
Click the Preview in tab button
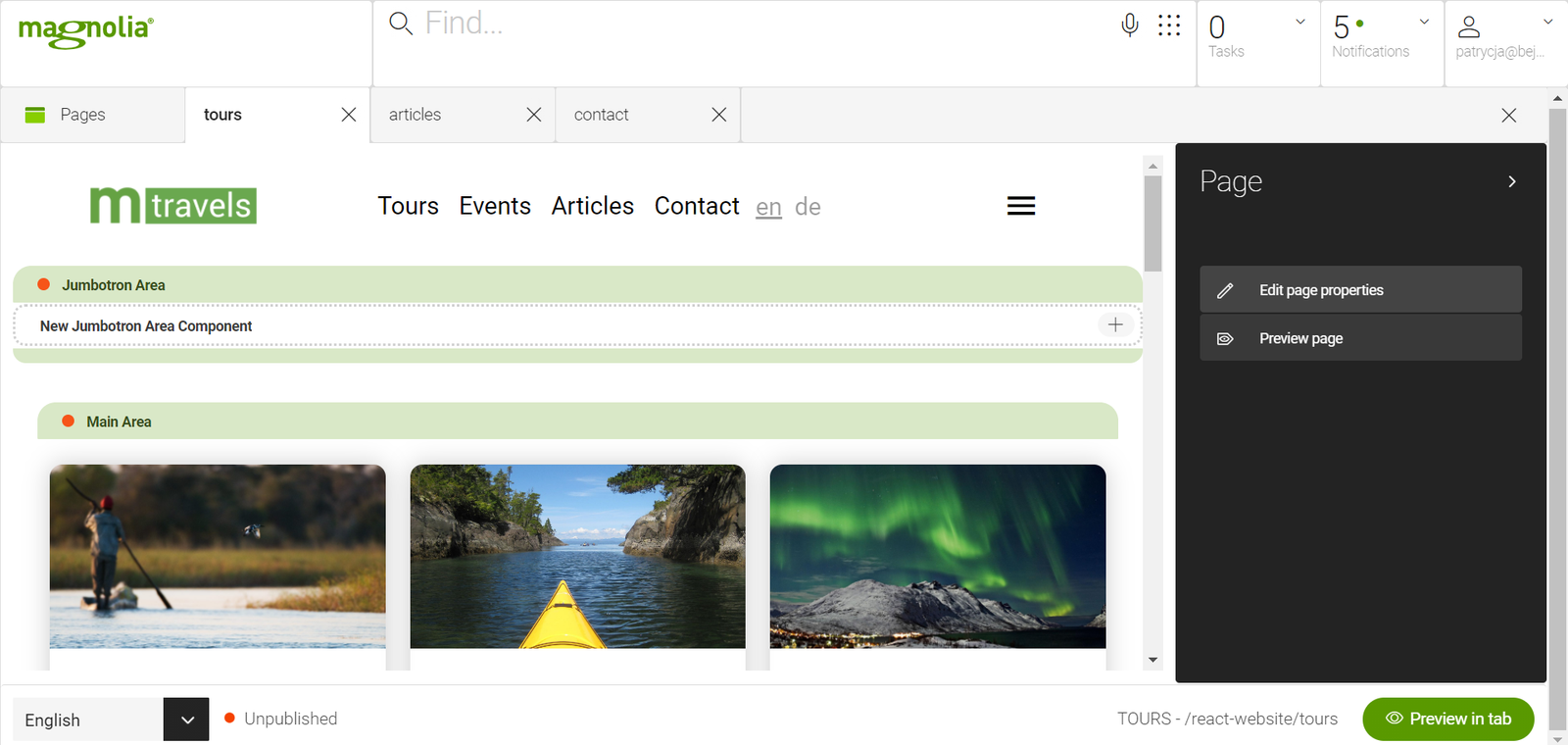(1447, 719)
